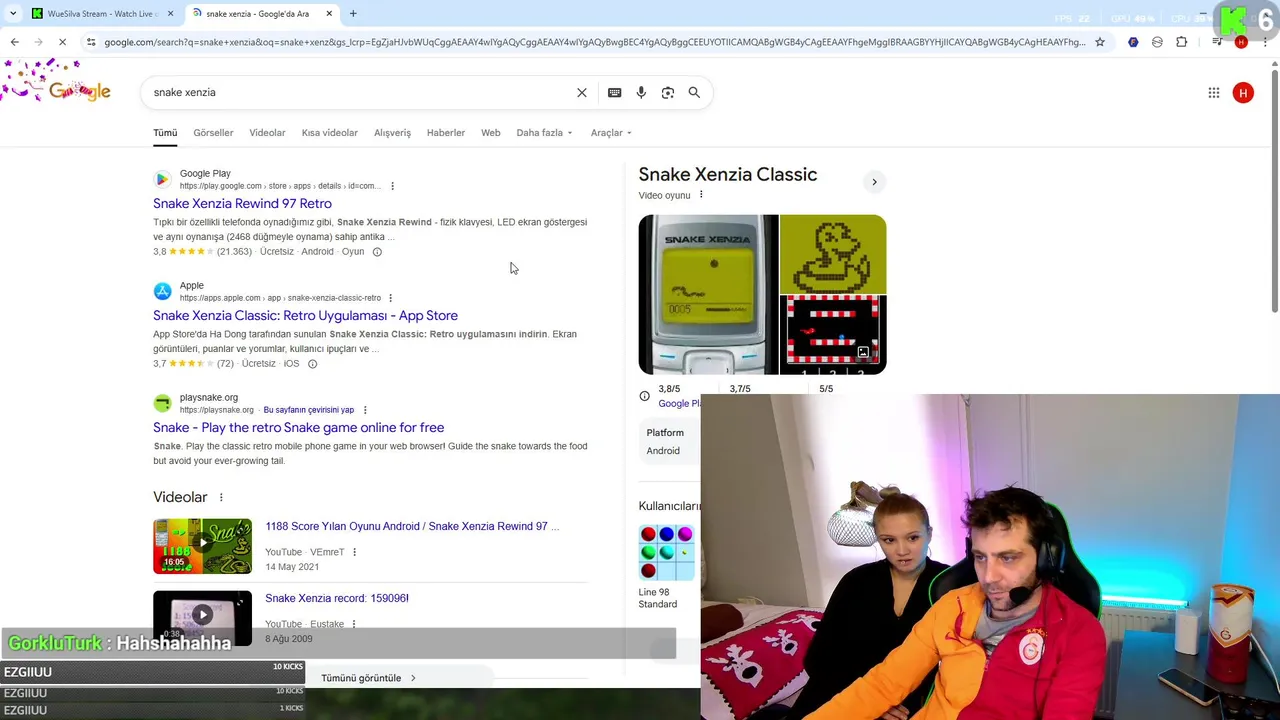Screen dimensions: 1280x720
Task: Close the snake xenzia browser tab
Action: tap(330, 14)
